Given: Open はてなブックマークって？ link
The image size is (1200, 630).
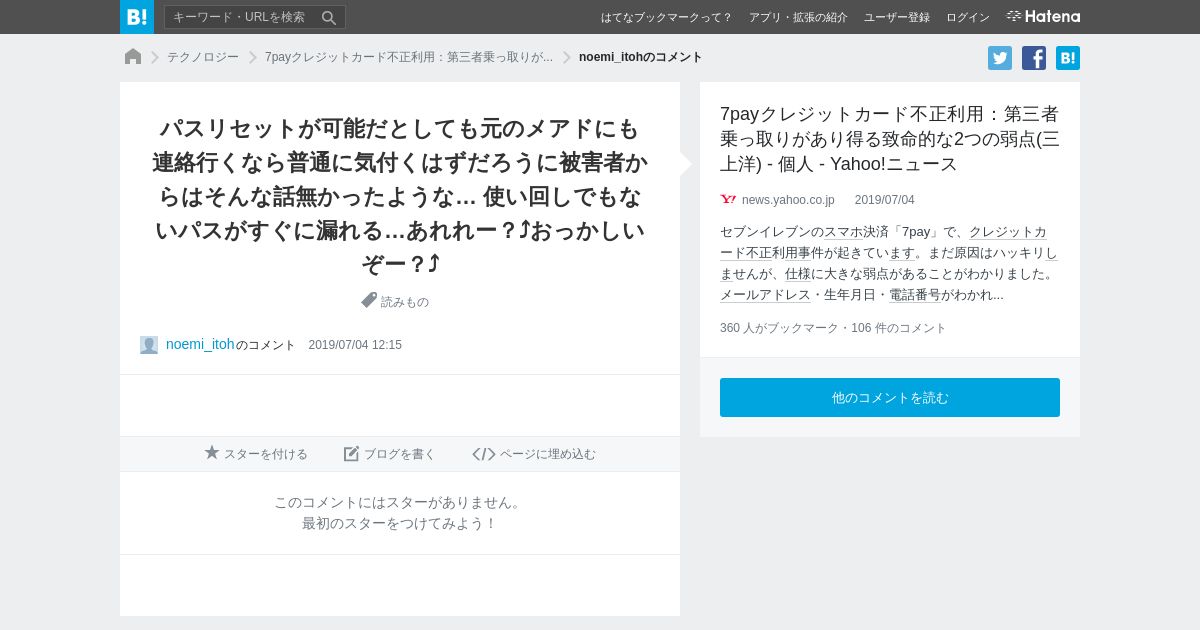Looking at the screenshot, I should [667, 18].
